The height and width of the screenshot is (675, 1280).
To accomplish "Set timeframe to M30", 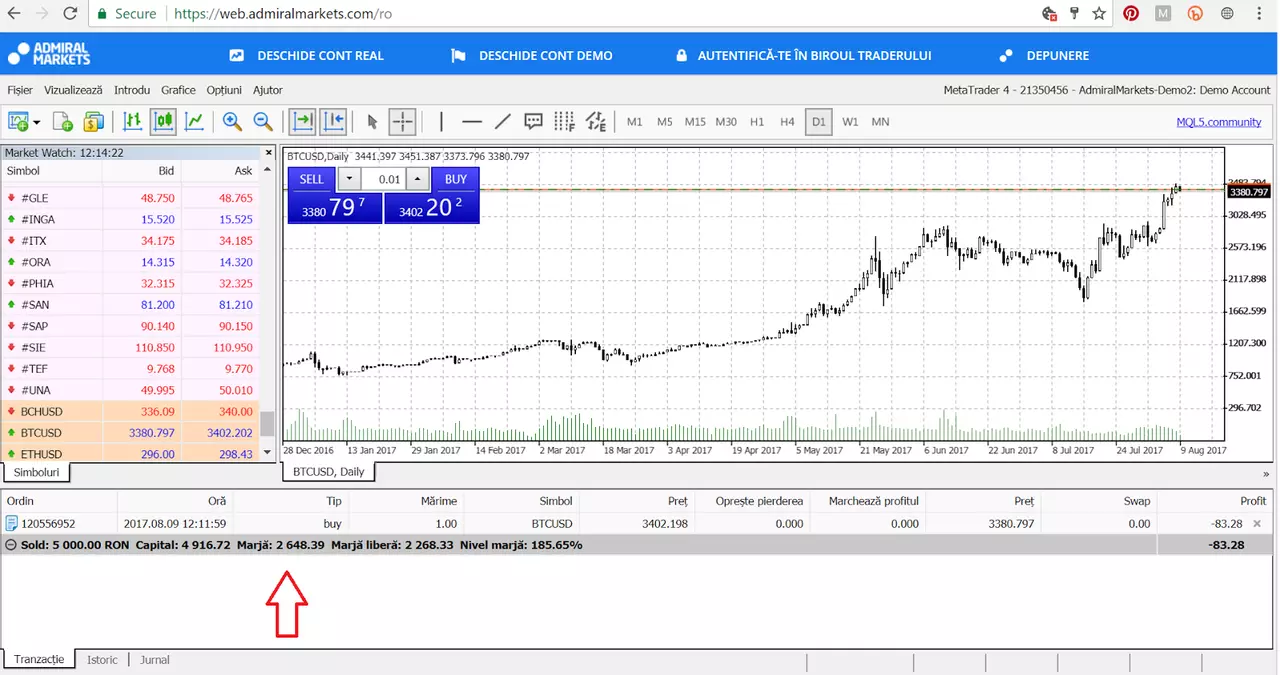I will [726, 122].
